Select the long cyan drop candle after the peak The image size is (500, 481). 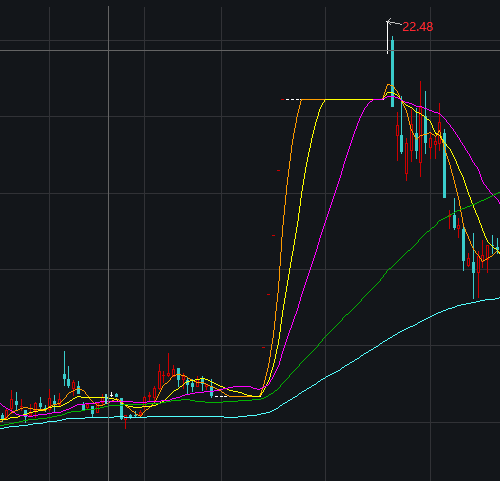444,163
